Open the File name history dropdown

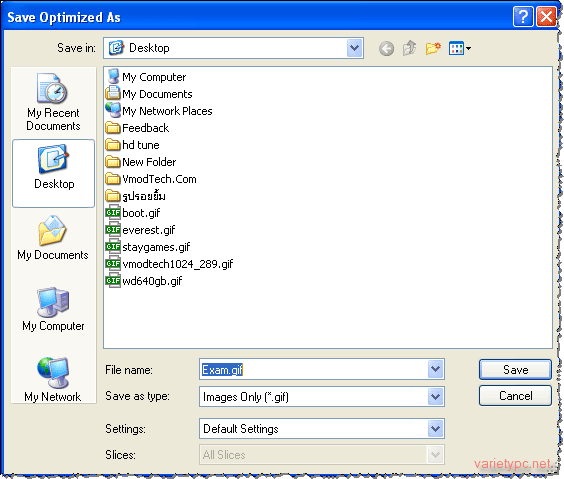tap(435, 369)
